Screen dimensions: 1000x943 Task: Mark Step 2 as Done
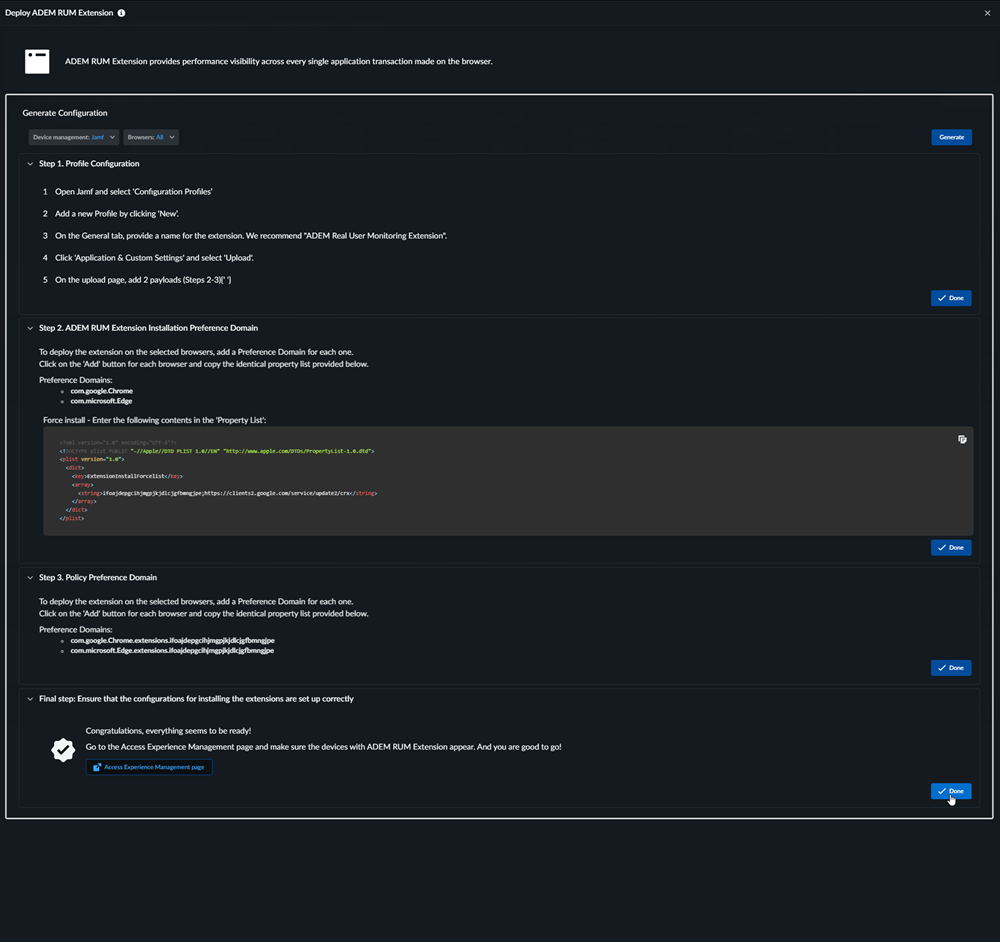(950, 548)
